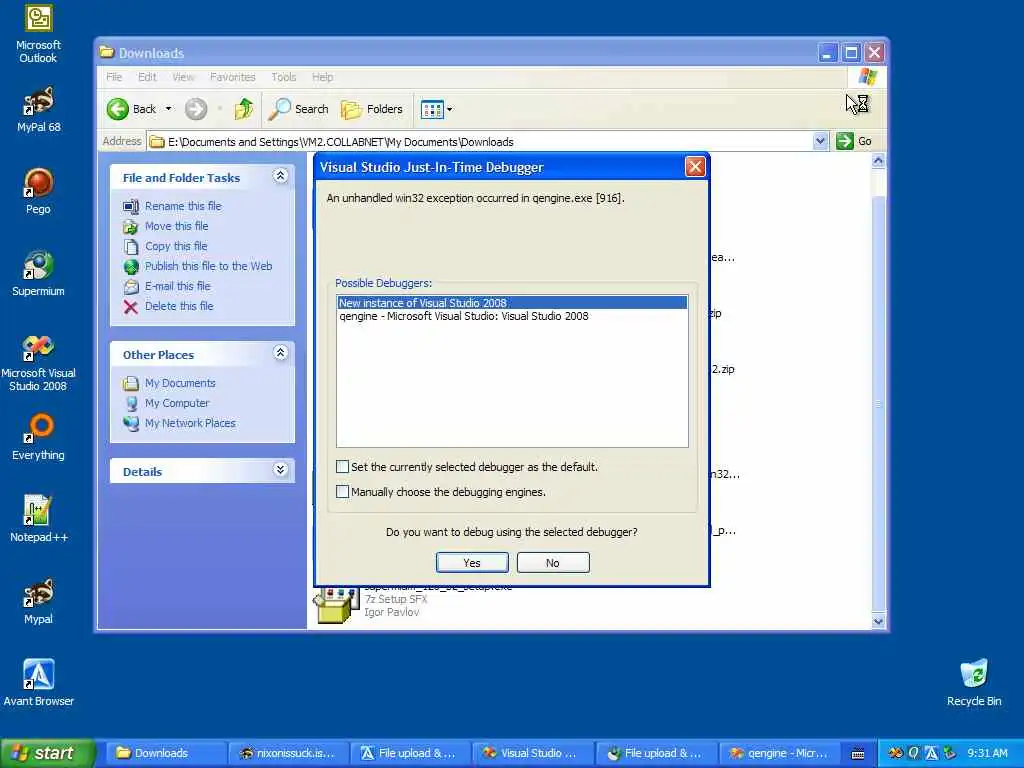The height and width of the screenshot is (768, 1024).
Task: Click Publish this file to the Web
Action: click(x=208, y=266)
